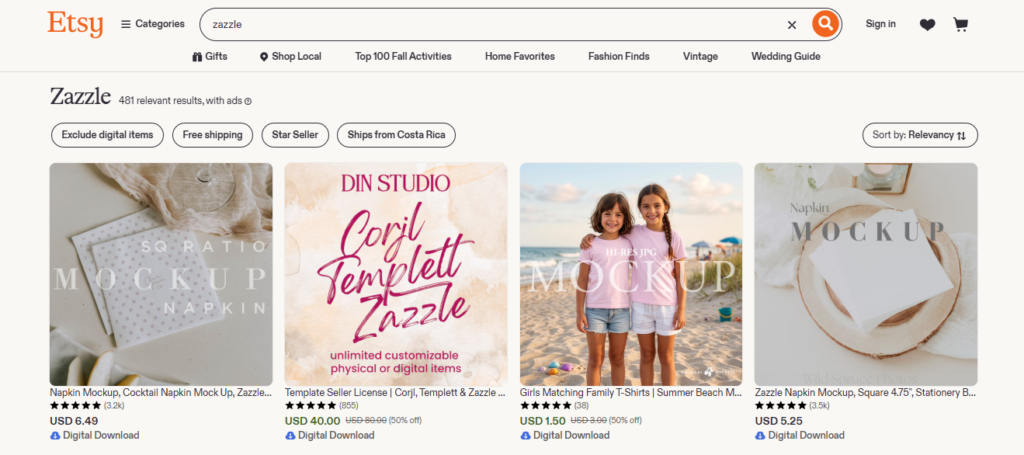This screenshot has height=455, width=1024.
Task: Open the shopping cart icon
Action: [x=961, y=25]
